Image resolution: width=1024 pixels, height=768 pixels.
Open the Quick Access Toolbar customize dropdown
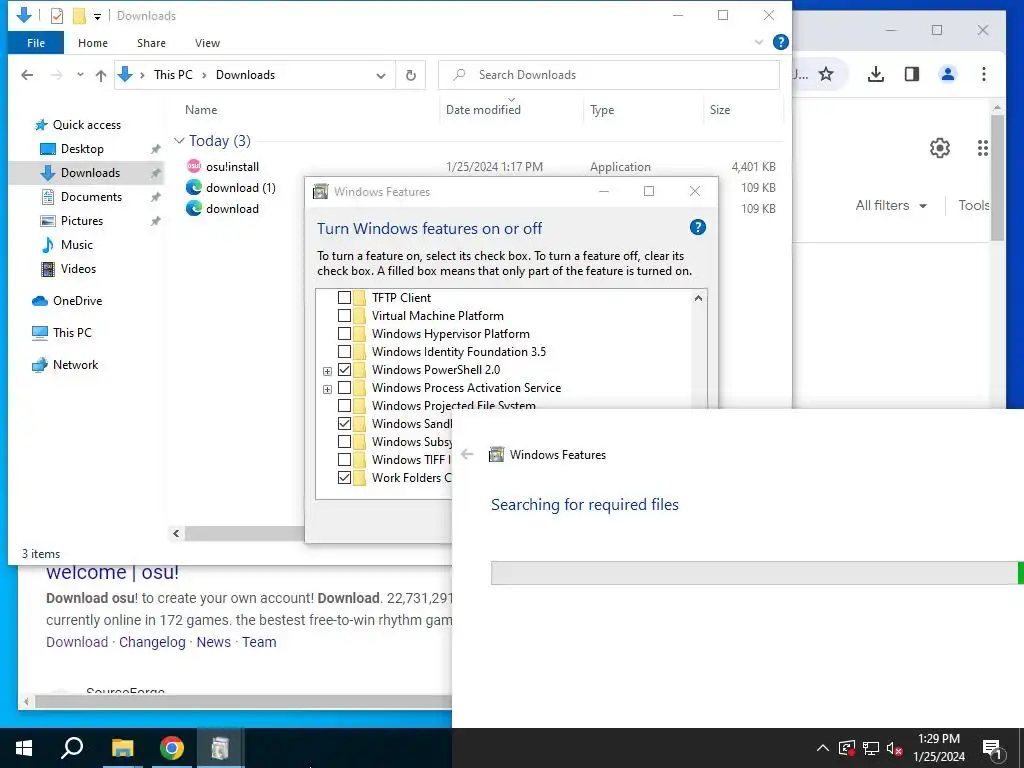[x=97, y=16]
